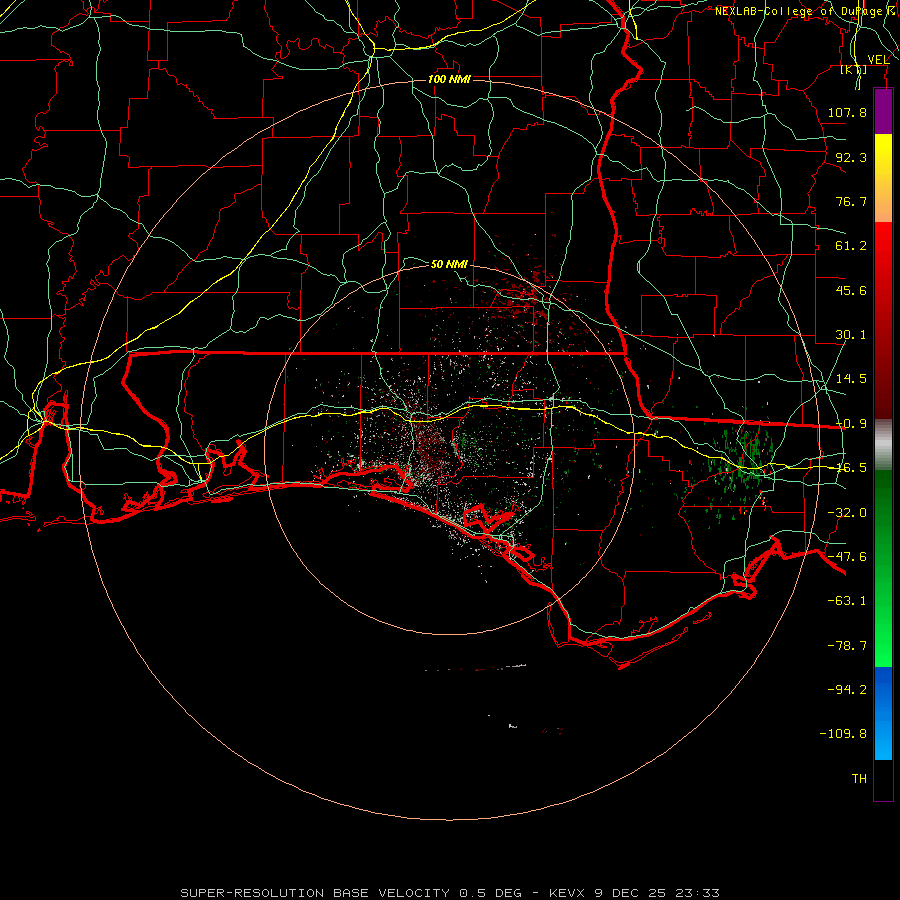Select the -94.2 legend value

pos(847,690)
